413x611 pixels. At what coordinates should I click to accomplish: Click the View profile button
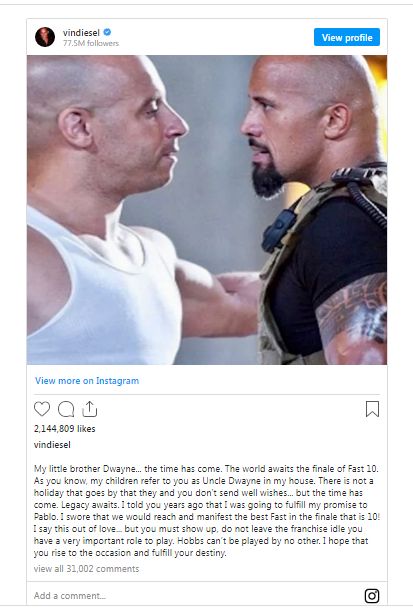347,37
